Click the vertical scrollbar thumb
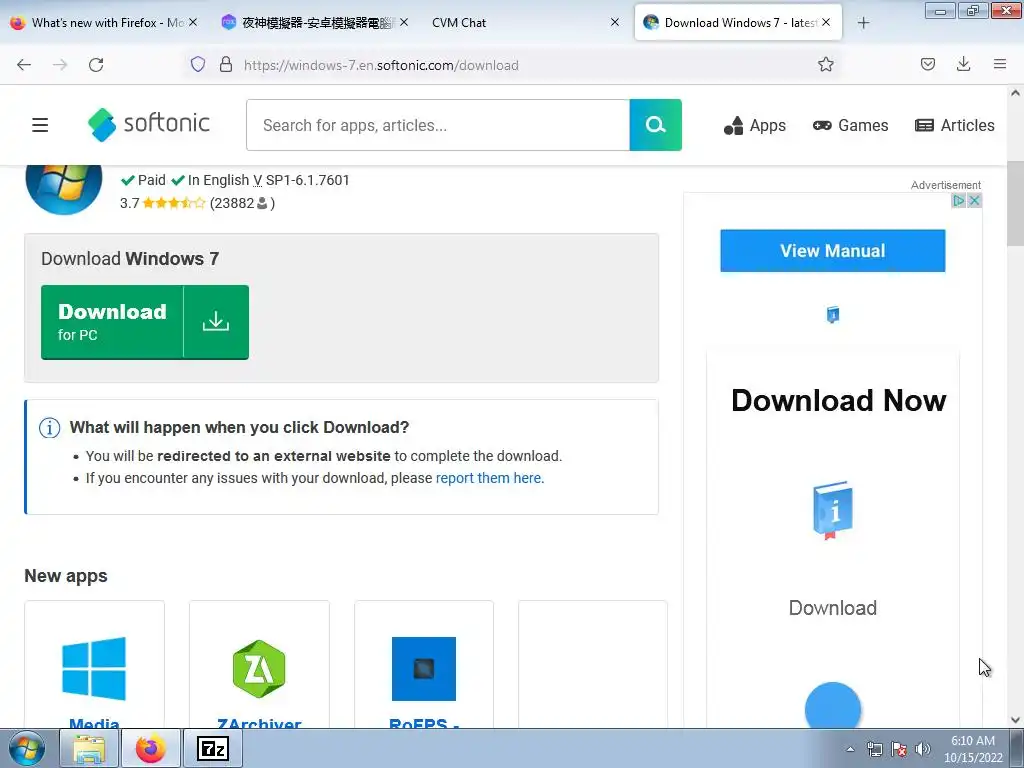1024x768 pixels. click(1015, 204)
